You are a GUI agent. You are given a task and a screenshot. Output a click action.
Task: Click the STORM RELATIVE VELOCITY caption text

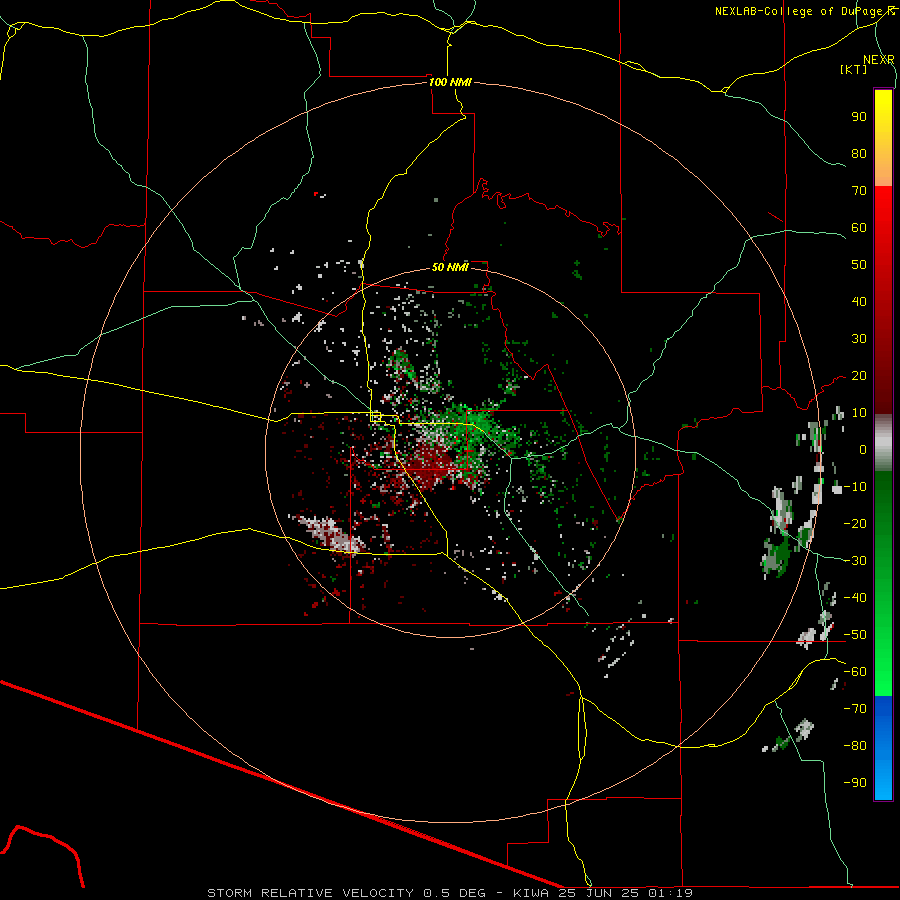point(310,893)
